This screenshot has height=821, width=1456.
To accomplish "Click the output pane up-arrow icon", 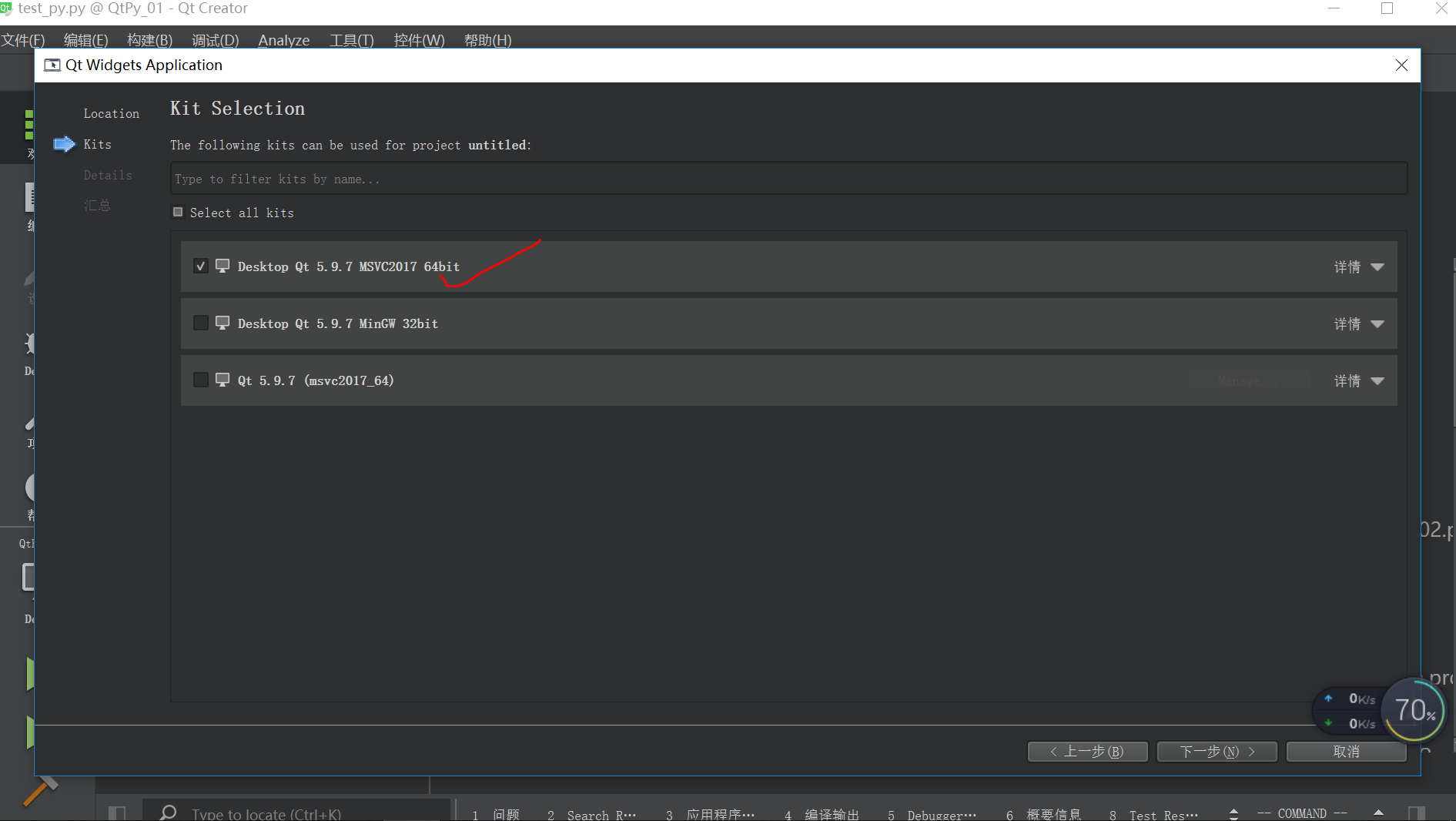I will click(1379, 813).
